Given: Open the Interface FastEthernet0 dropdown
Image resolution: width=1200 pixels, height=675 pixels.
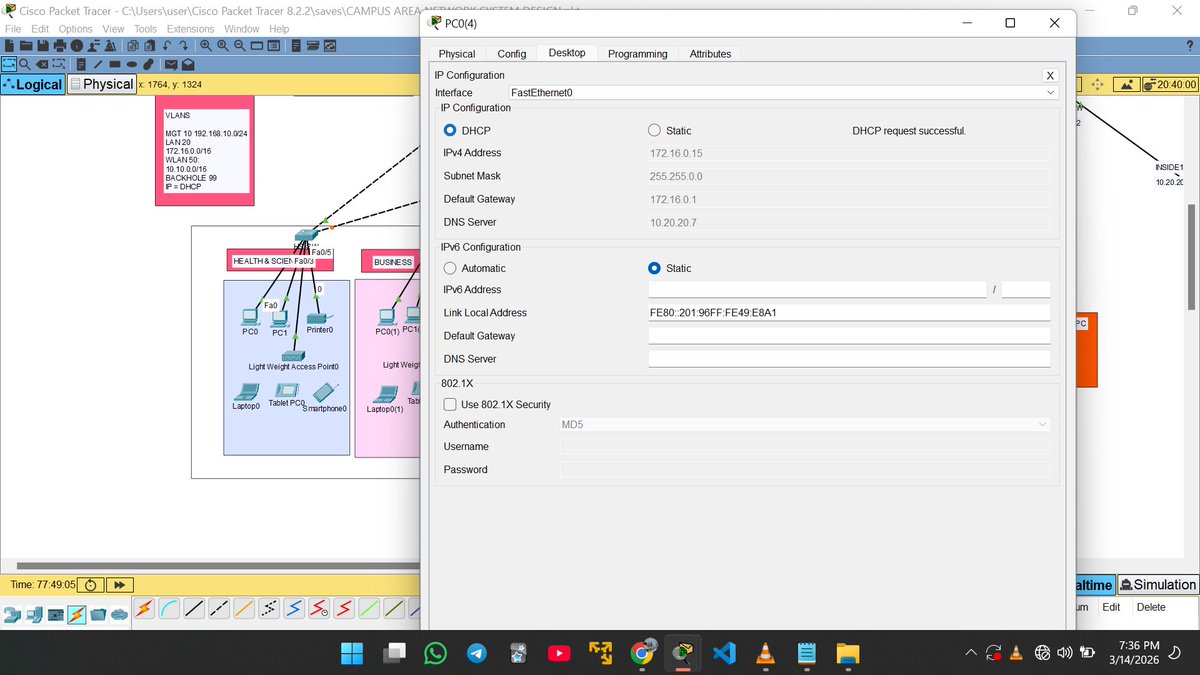Looking at the screenshot, I should (x=783, y=92).
